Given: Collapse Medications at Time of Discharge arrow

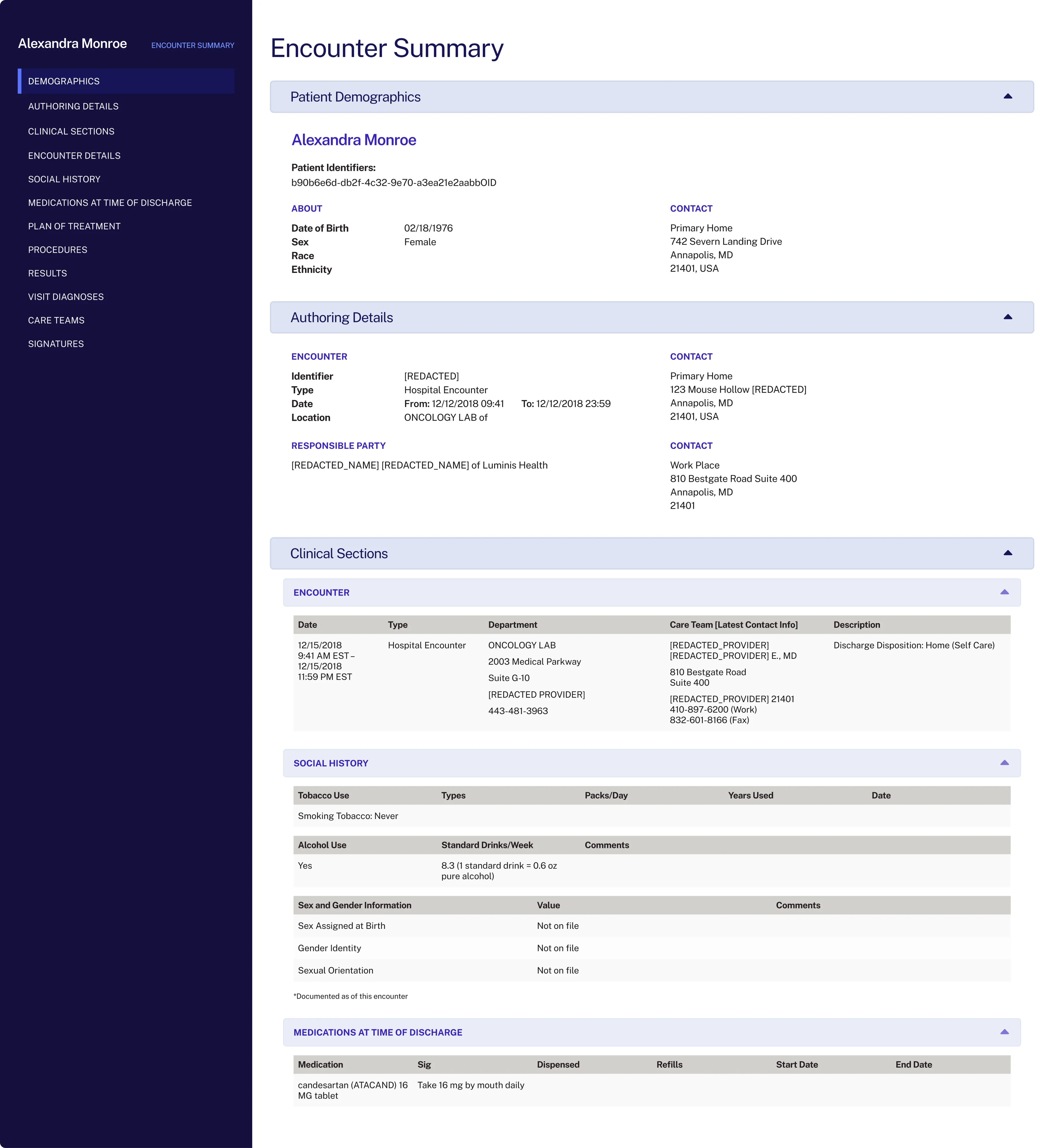Looking at the screenshot, I should click(1004, 1032).
